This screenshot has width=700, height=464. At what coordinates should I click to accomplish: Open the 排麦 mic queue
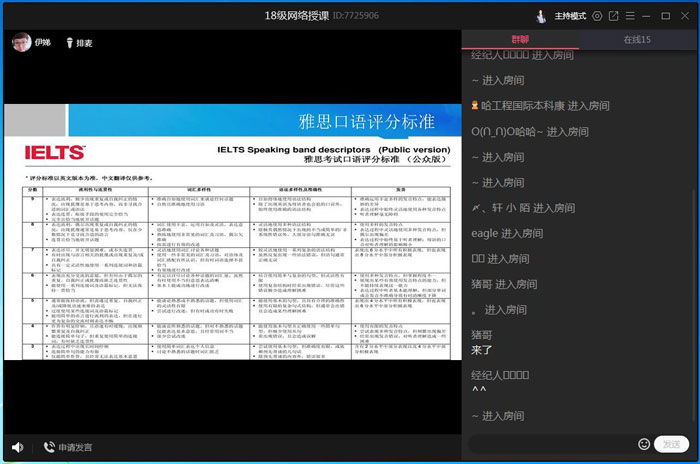coord(84,43)
